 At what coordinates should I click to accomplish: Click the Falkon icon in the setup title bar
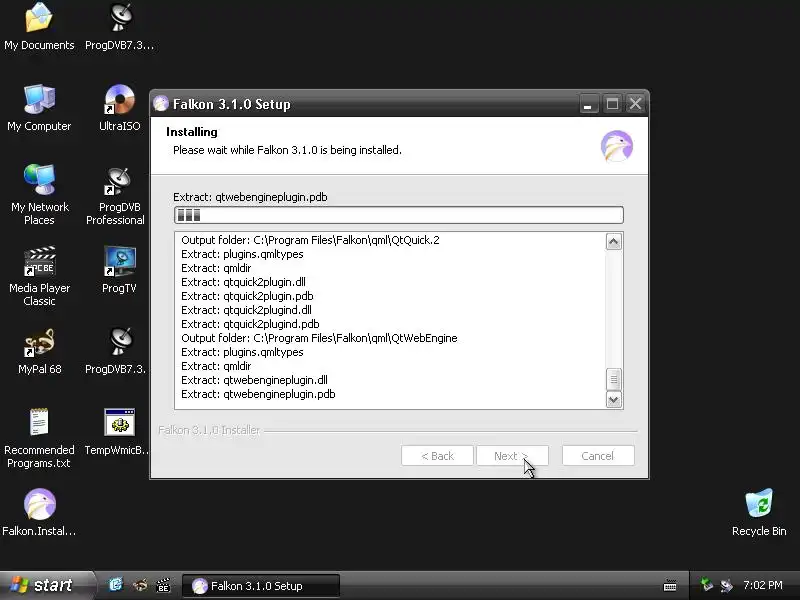pos(161,104)
